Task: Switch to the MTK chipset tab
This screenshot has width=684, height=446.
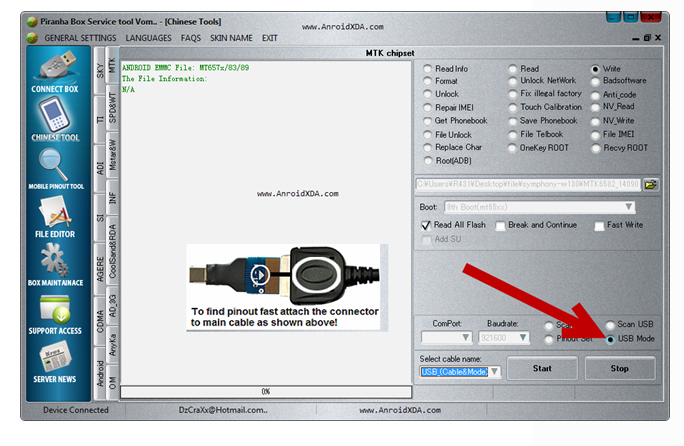Action: [x=113, y=65]
